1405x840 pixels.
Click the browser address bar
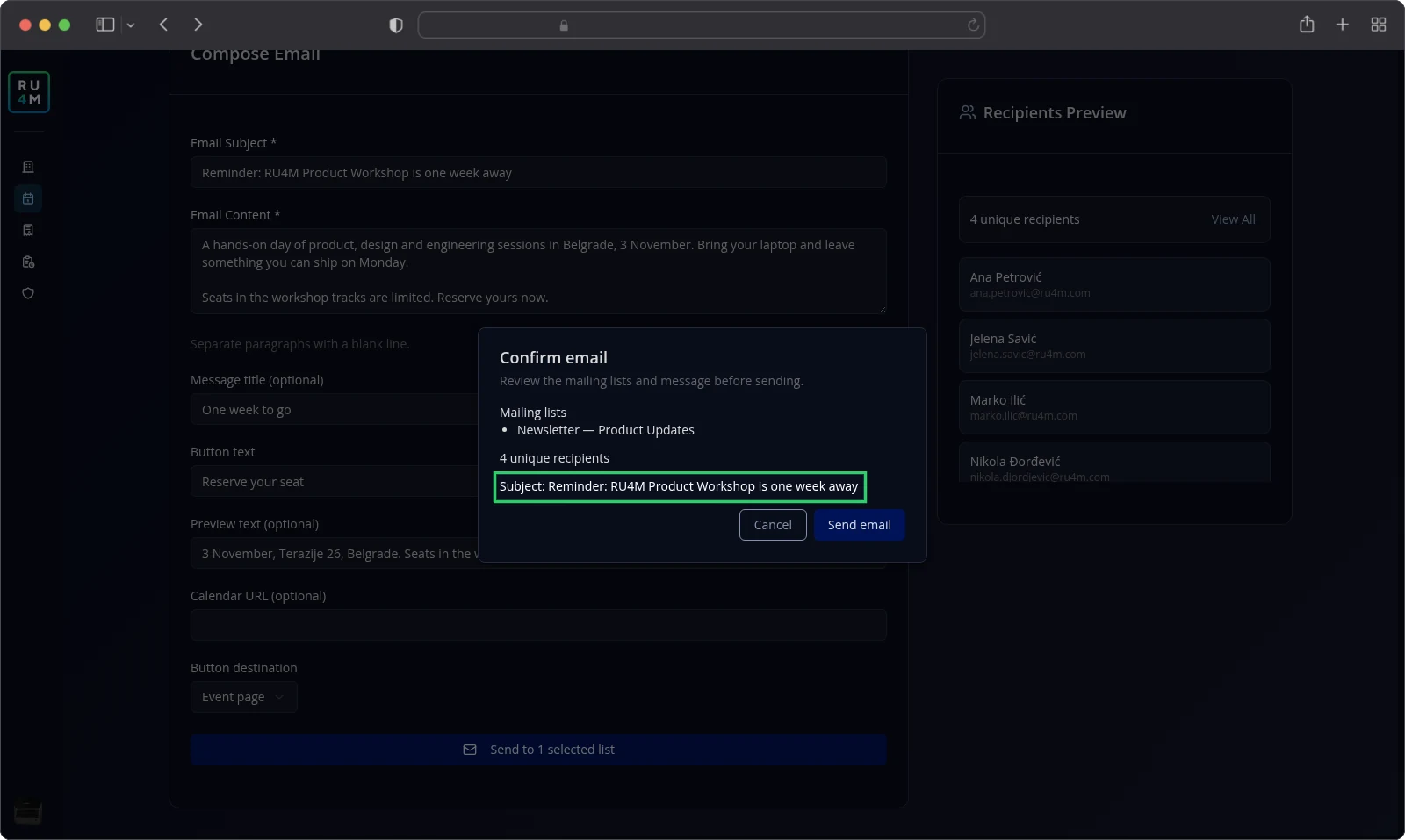click(x=702, y=25)
